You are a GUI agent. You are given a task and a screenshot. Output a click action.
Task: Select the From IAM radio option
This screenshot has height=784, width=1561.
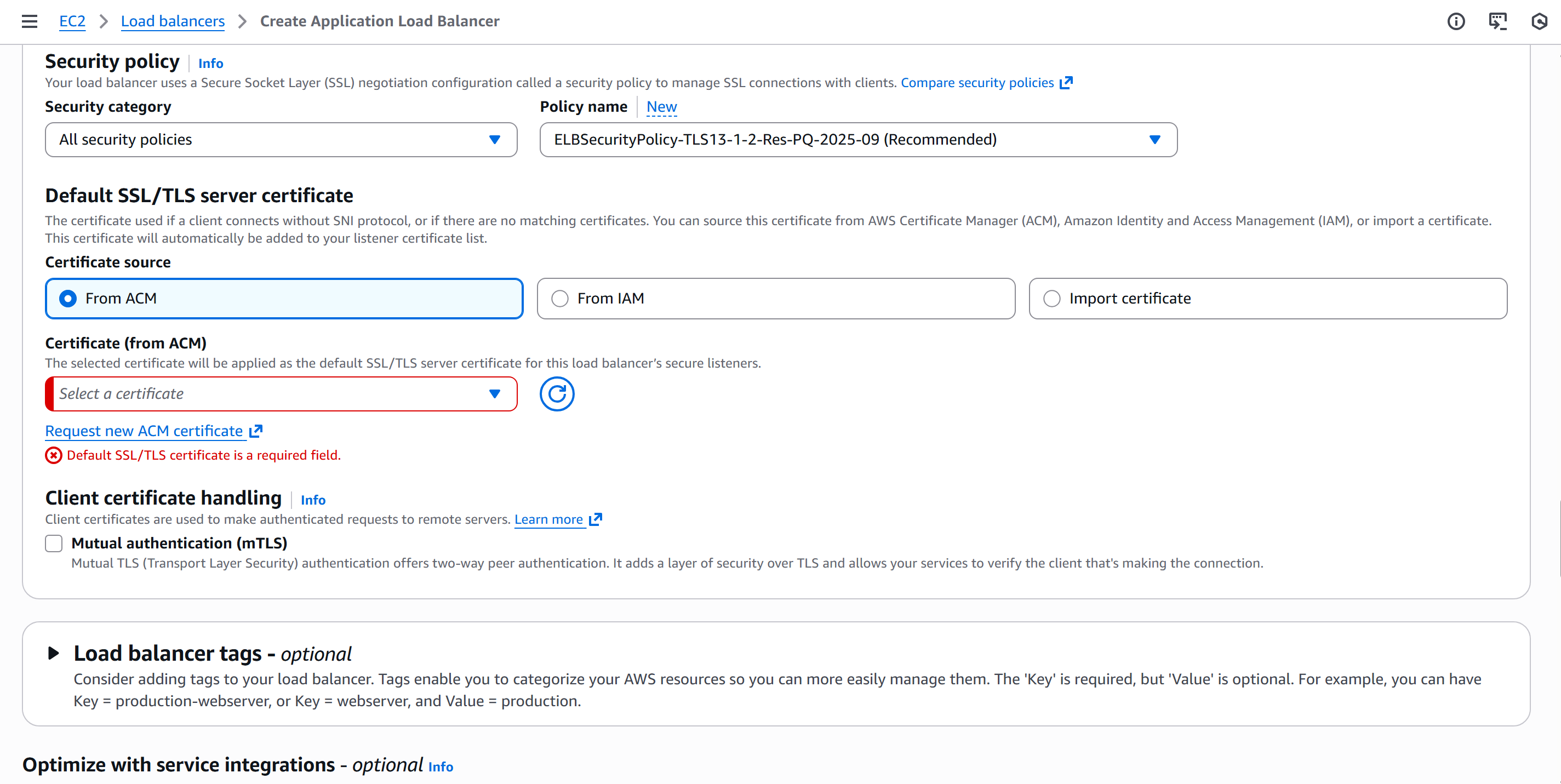[560, 298]
